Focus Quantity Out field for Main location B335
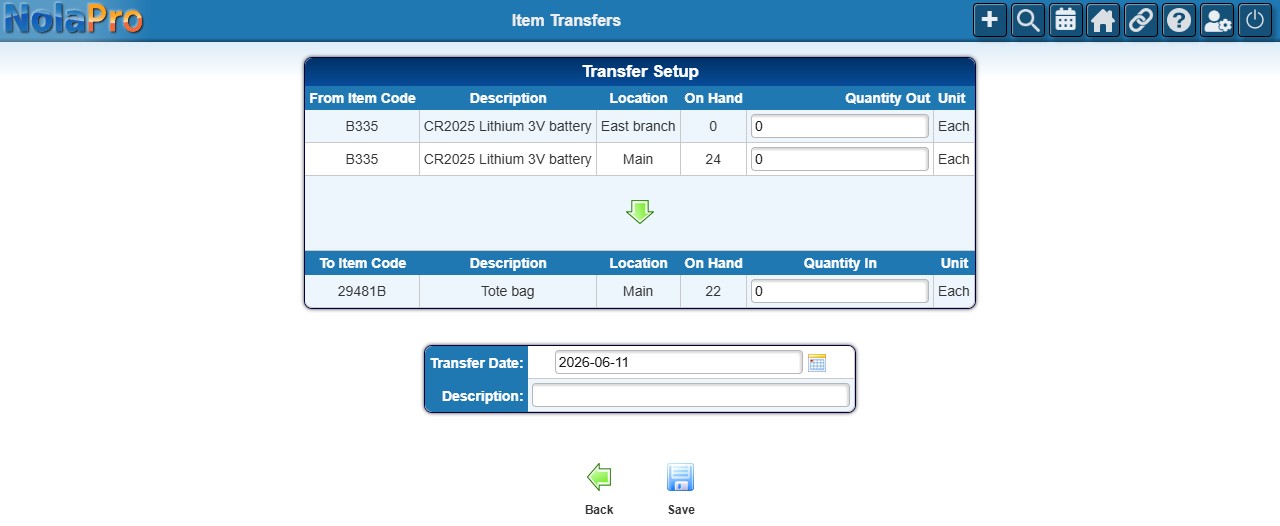The width and height of the screenshot is (1280, 526). [840, 159]
